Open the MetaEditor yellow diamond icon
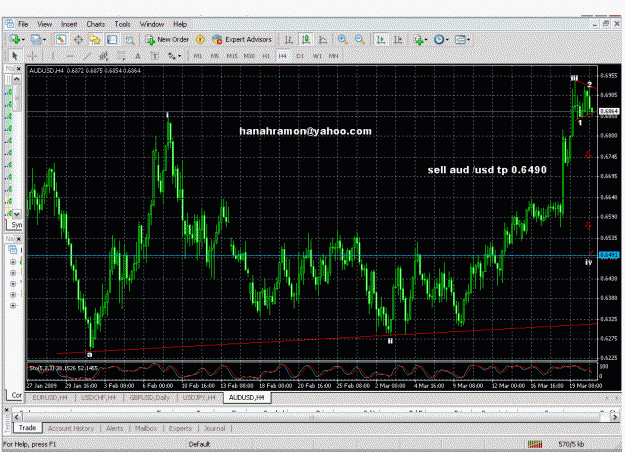The width and height of the screenshot is (625, 452). 200,39
